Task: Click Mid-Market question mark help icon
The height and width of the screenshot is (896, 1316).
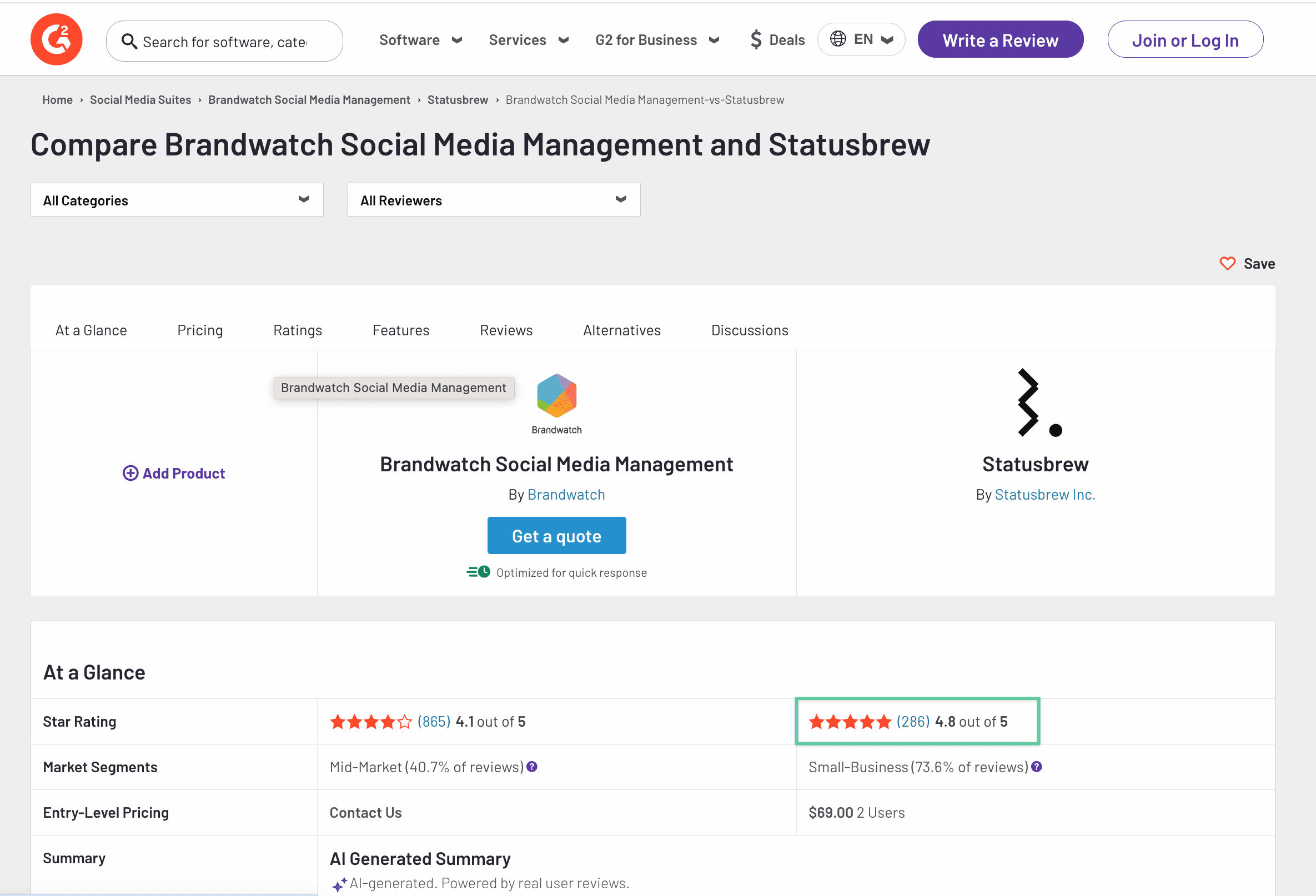Action: click(532, 767)
